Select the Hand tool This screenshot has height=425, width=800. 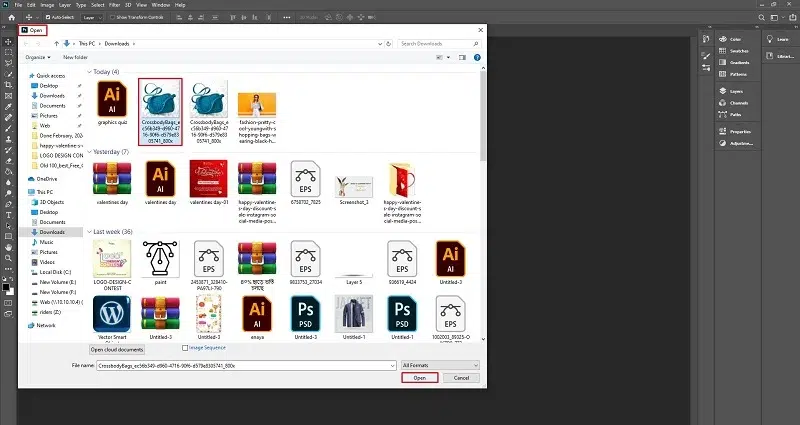point(8,247)
